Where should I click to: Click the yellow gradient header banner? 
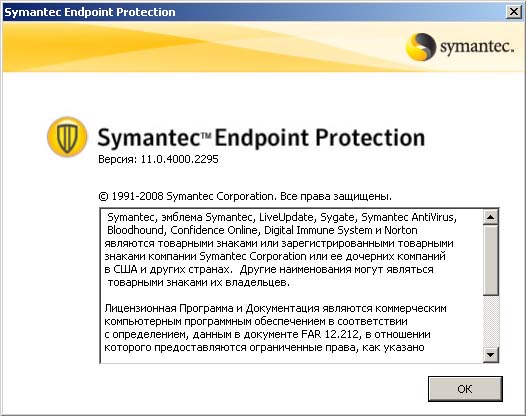click(x=263, y=47)
